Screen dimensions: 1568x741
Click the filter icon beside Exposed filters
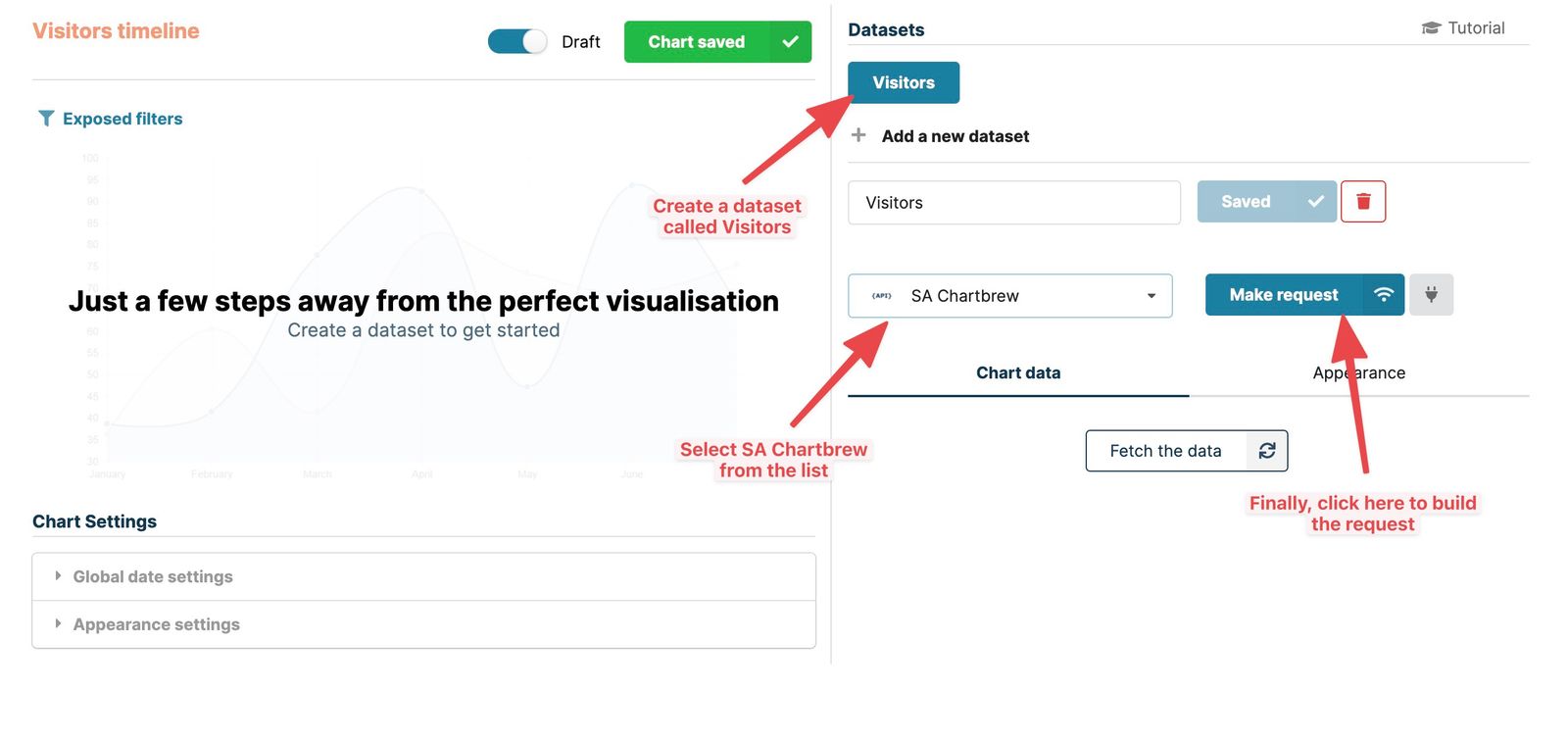[x=45, y=118]
